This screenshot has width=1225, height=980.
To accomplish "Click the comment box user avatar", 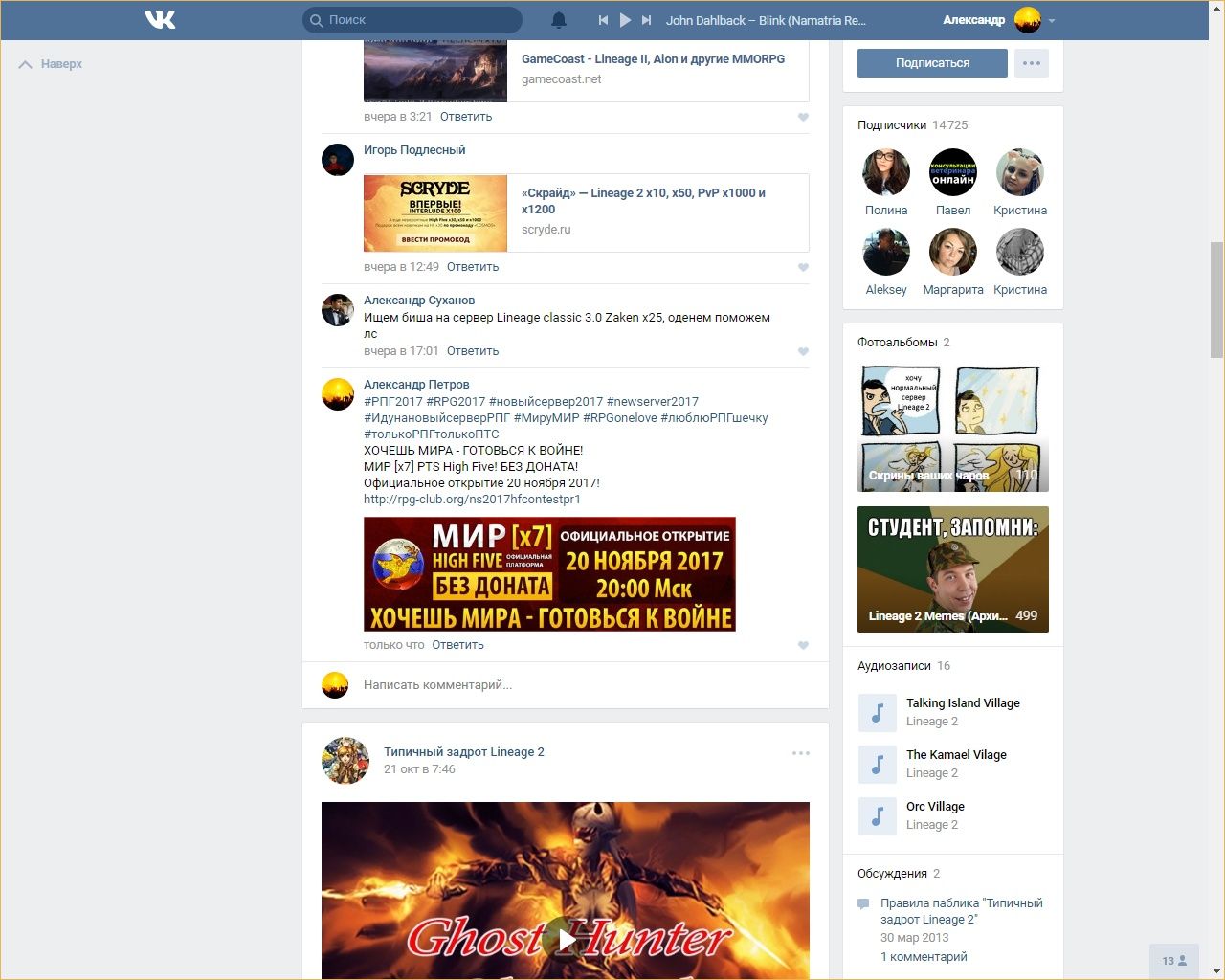I will click(335, 685).
